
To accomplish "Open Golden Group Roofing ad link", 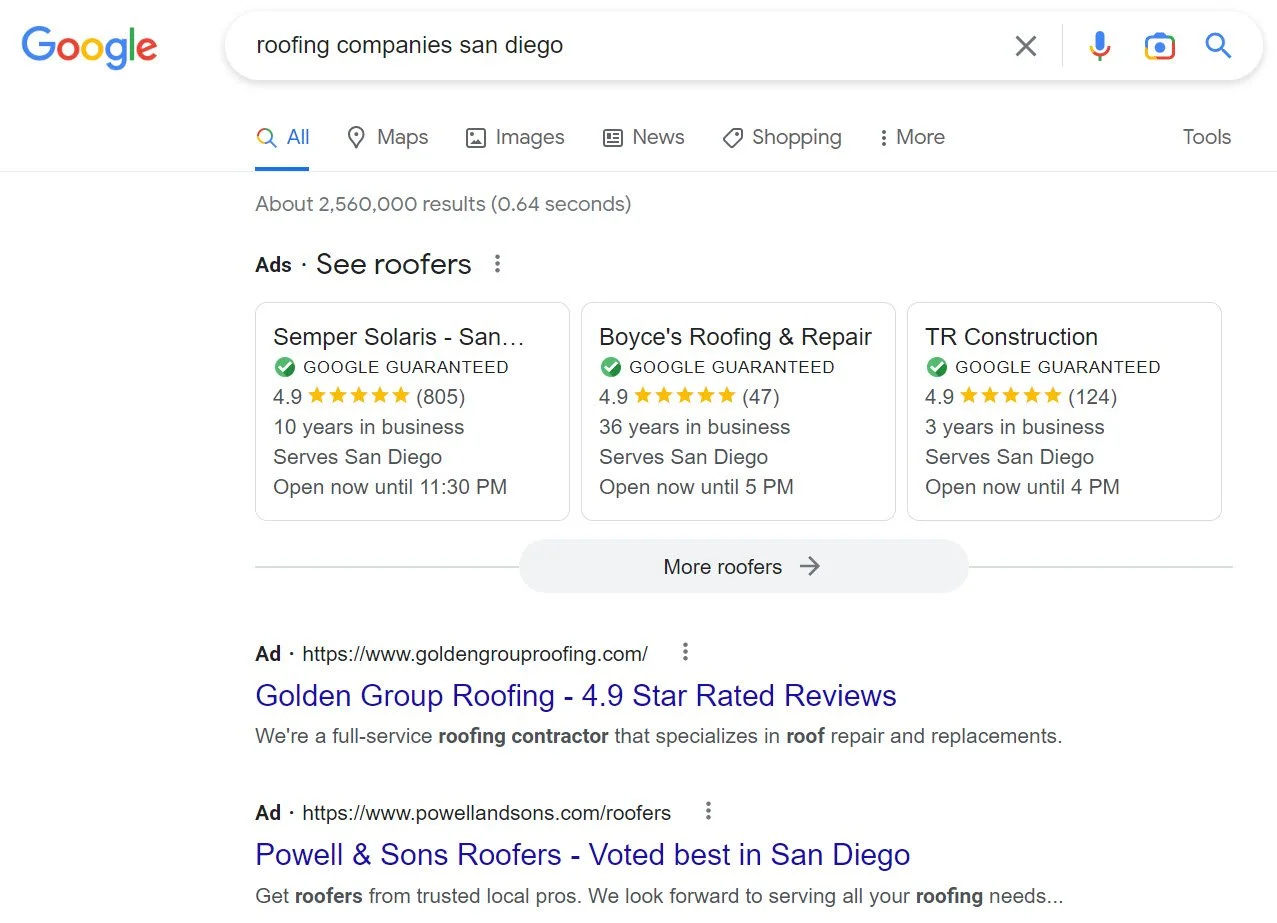I will [576, 695].
